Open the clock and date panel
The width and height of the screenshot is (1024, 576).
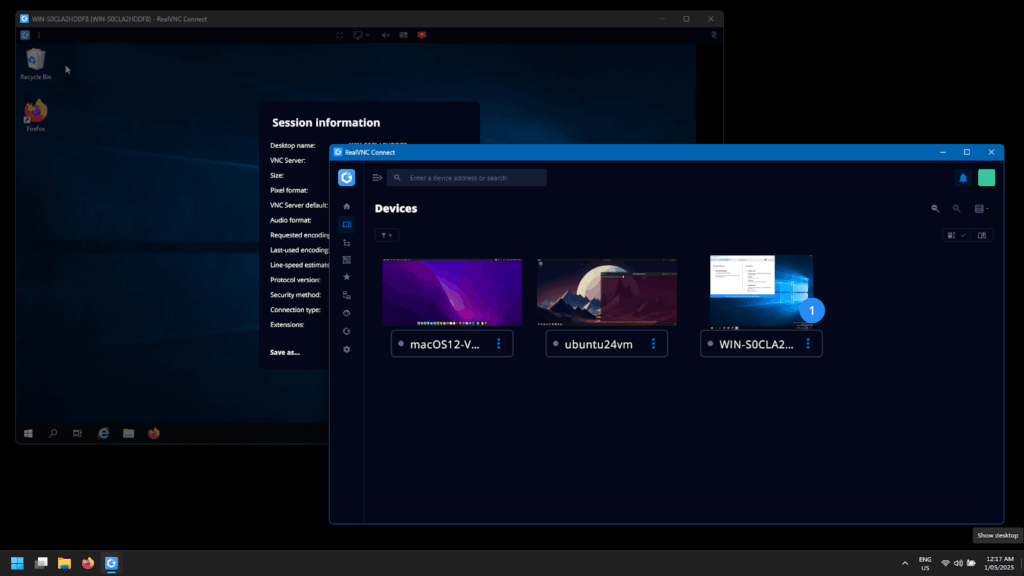999,563
